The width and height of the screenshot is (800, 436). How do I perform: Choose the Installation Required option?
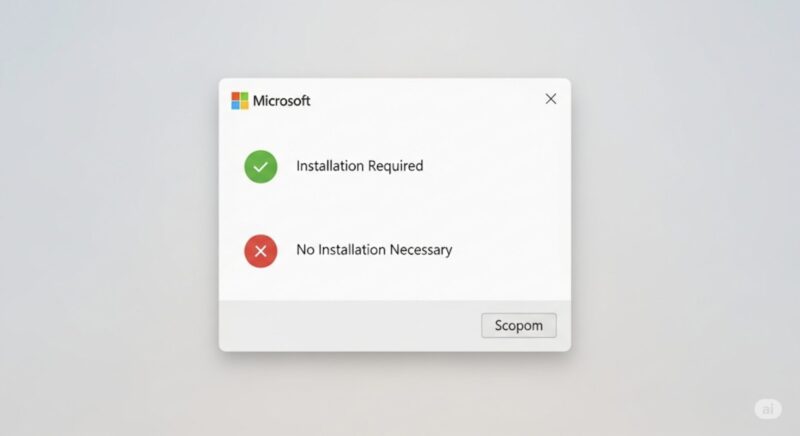334,167
